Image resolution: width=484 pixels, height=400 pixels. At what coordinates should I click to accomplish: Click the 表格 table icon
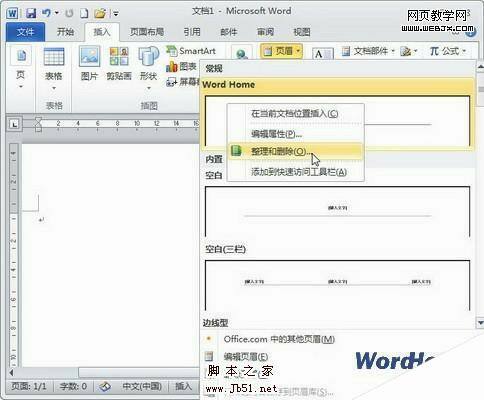pyautogui.click(x=54, y=57)
